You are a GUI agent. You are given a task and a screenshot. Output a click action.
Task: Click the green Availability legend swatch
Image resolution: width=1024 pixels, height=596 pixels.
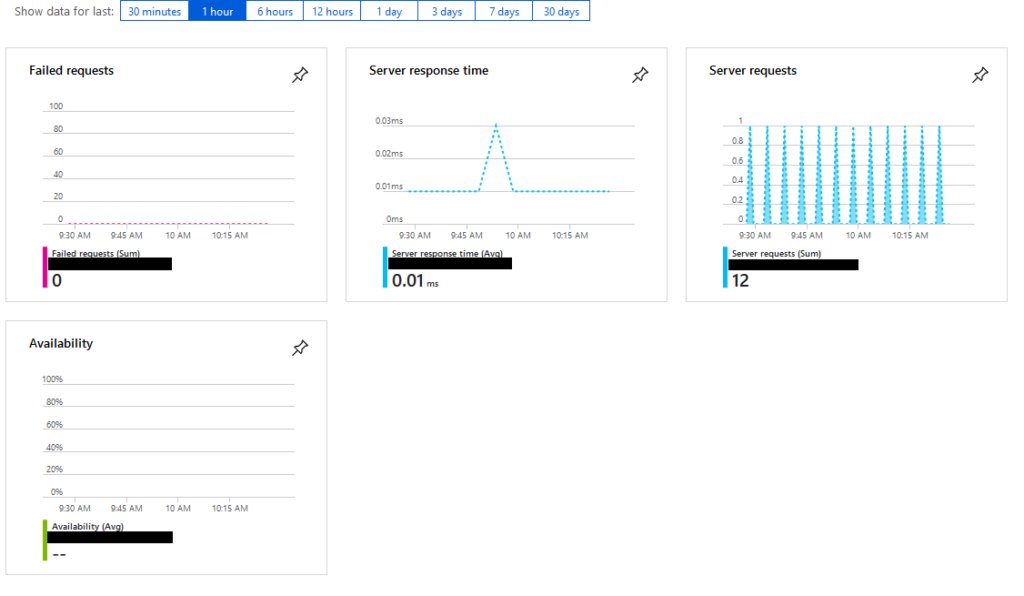pos(45,540)
